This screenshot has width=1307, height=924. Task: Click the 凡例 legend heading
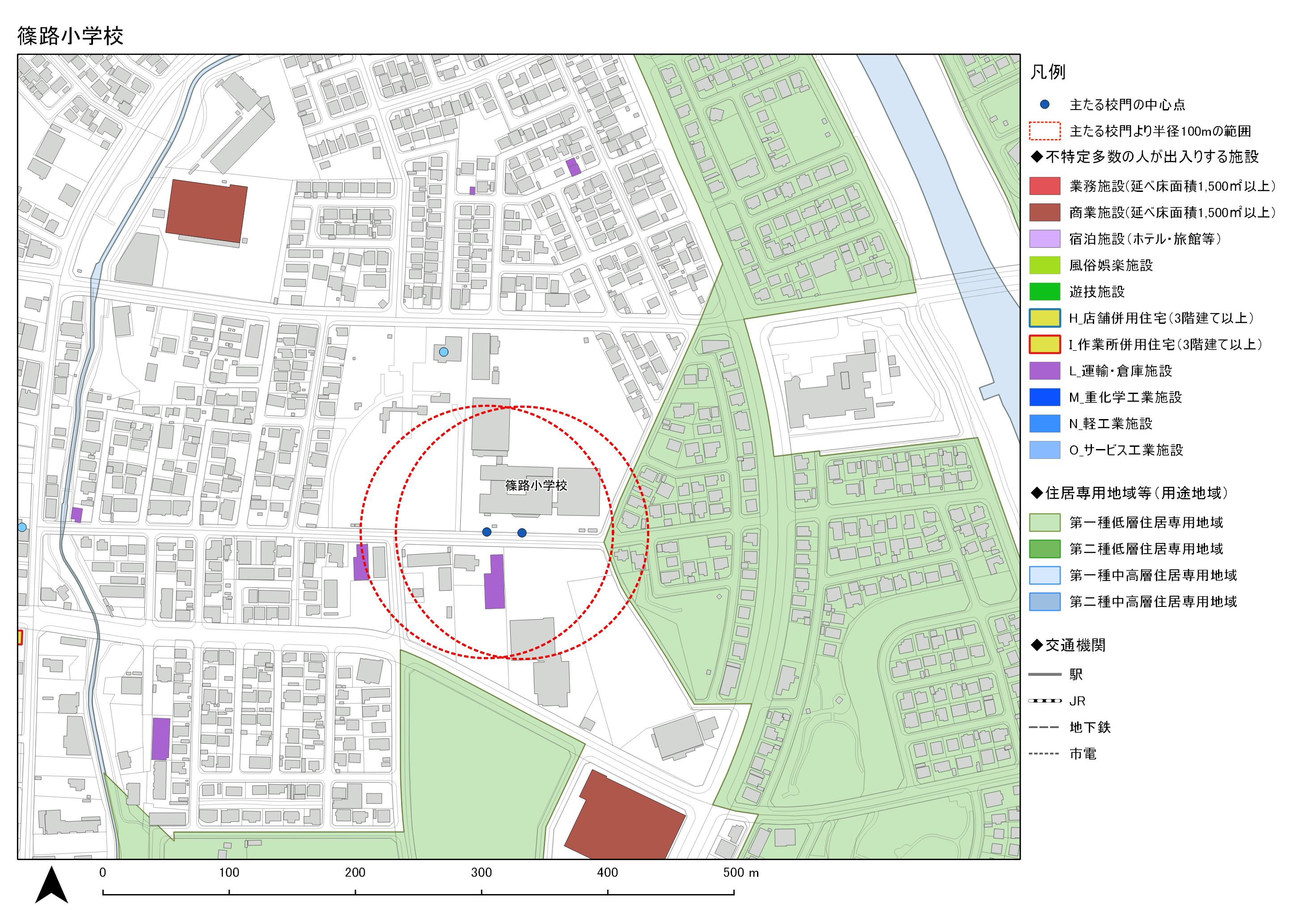click(1047, 72)
